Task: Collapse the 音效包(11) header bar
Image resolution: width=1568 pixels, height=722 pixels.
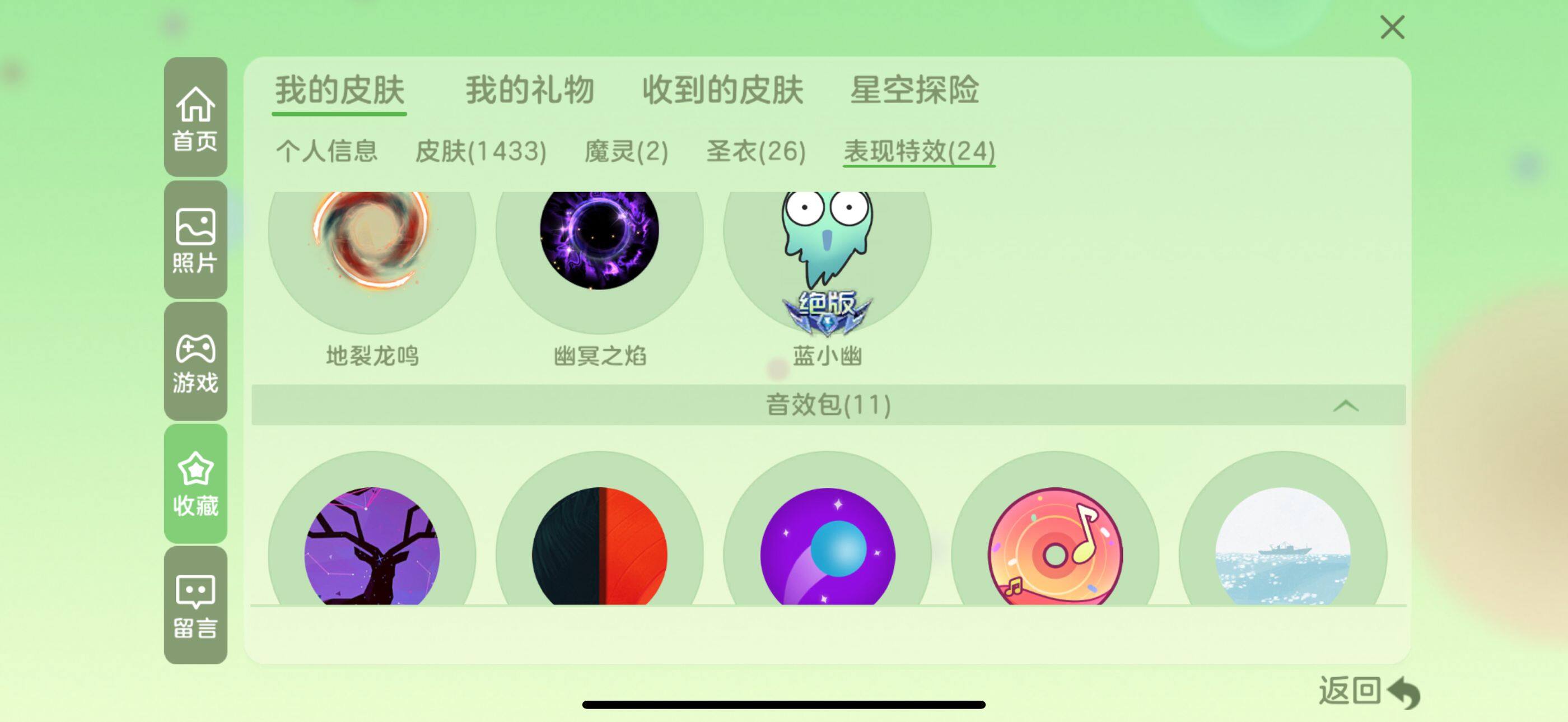Action: 828,405
